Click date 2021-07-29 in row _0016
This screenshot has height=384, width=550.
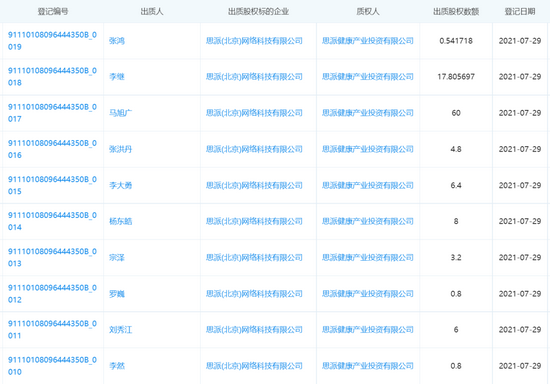coord(520,149)
